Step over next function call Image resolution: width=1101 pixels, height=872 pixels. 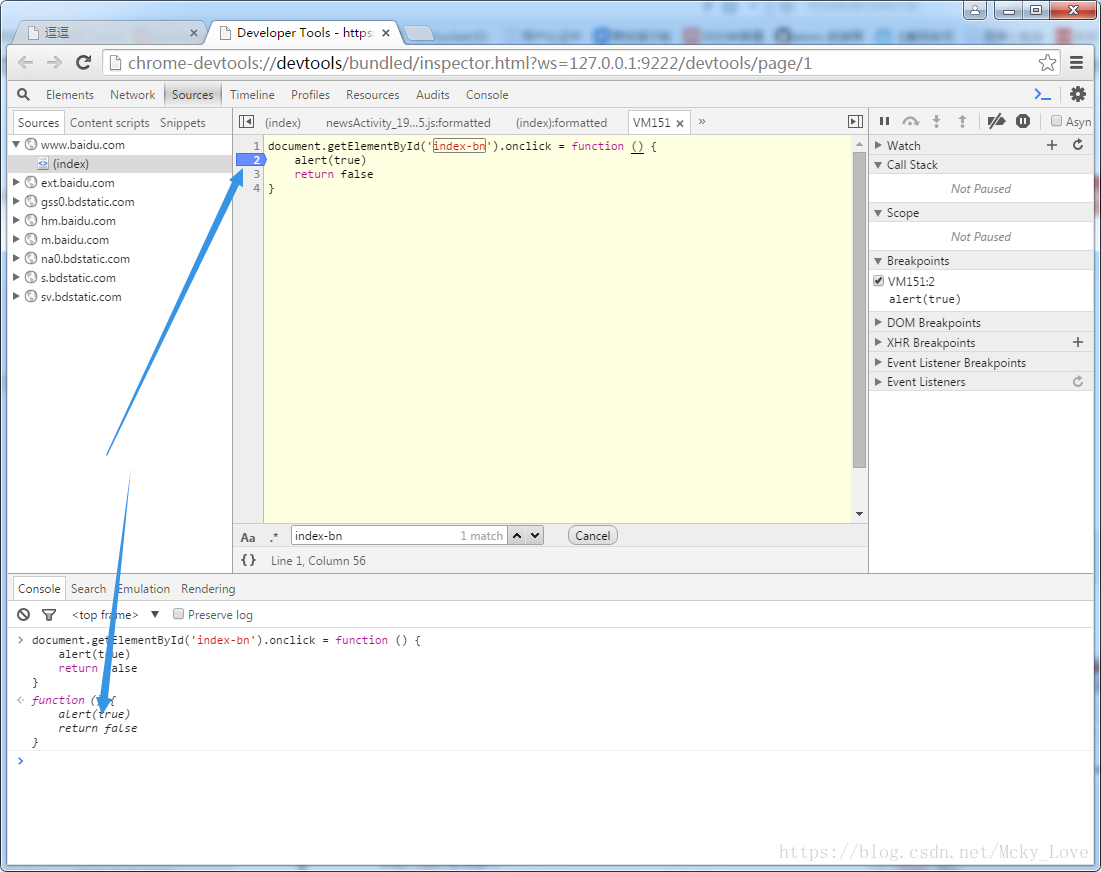[911, 121]
